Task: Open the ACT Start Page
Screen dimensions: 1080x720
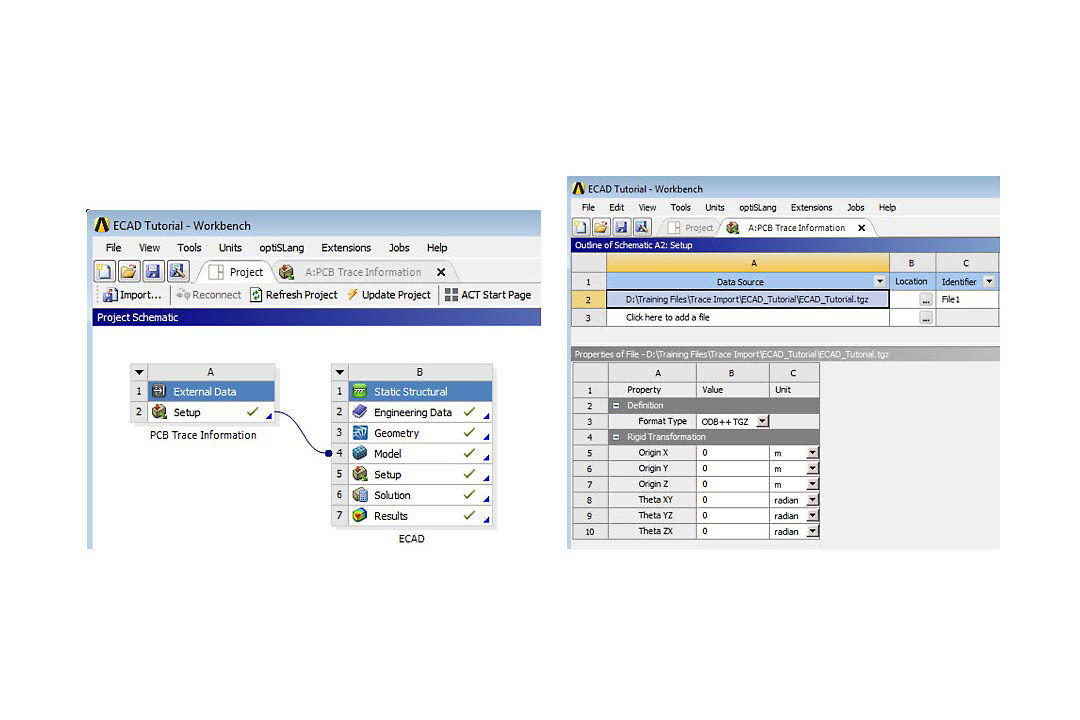Action: (x=488, y=295)
